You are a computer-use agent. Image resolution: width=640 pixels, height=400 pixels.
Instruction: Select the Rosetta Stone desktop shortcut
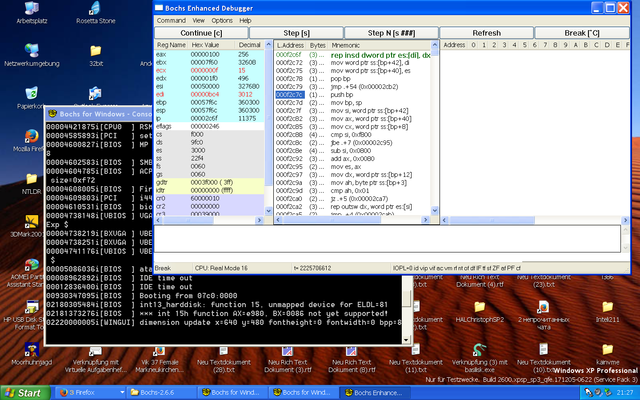pyautogui.click(x=96, y=13)
